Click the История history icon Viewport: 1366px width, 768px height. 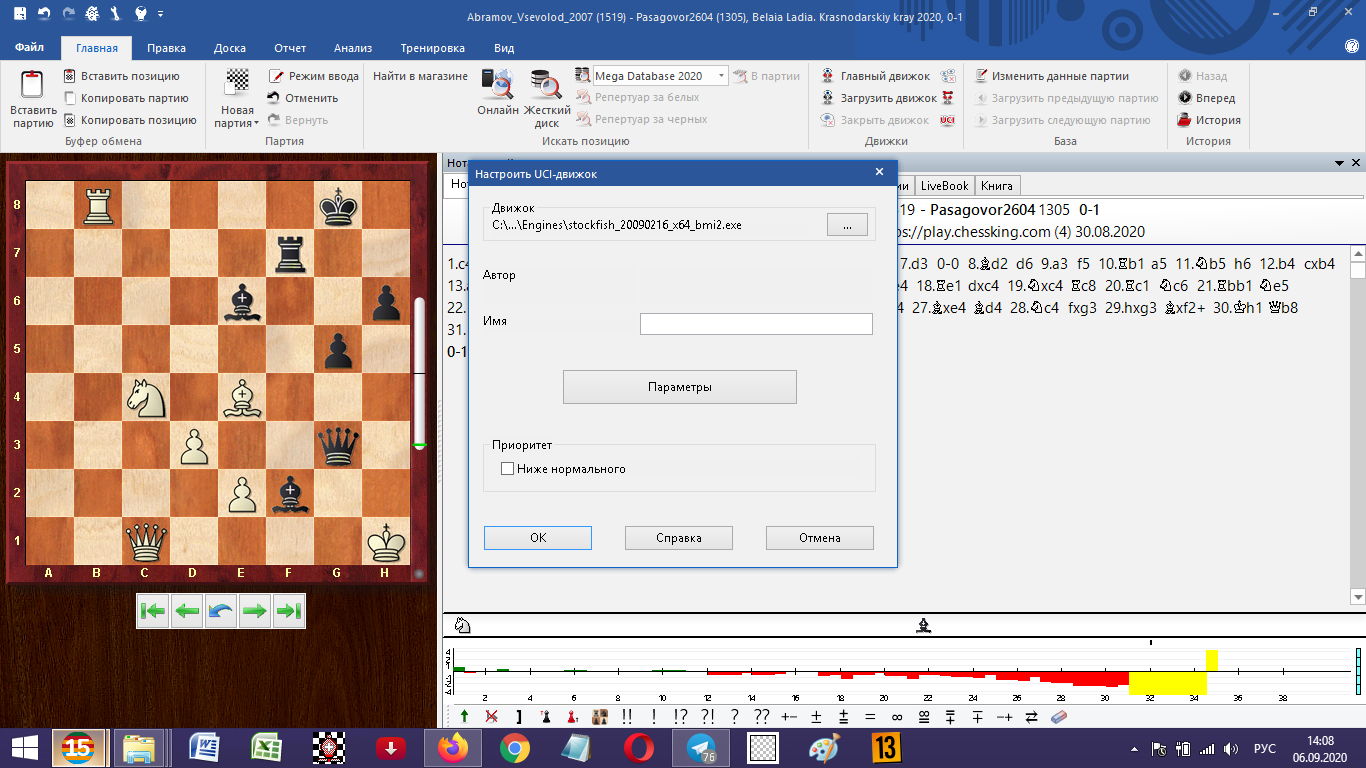pos(1185,120)
